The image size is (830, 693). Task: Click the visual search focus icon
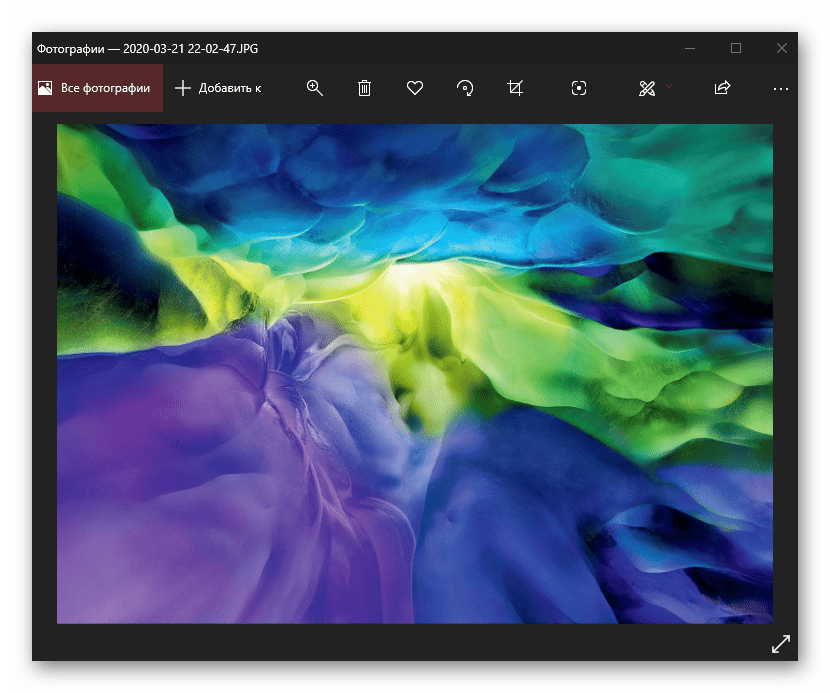tap(579, 88)
